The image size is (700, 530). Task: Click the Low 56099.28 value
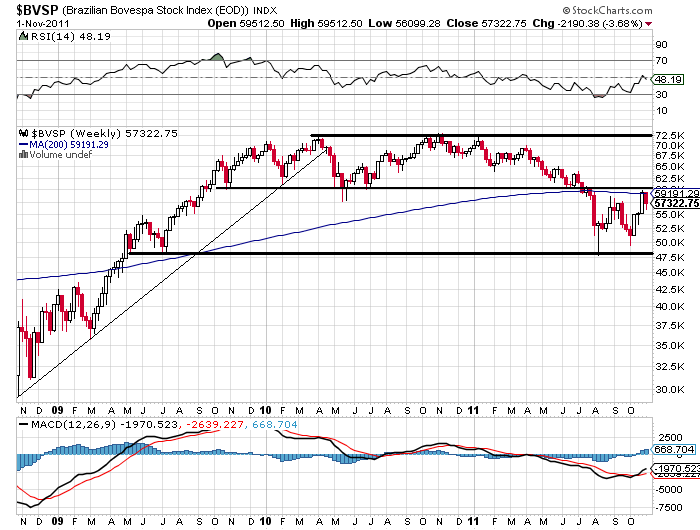pyautogui.click(x=404, y=23)
